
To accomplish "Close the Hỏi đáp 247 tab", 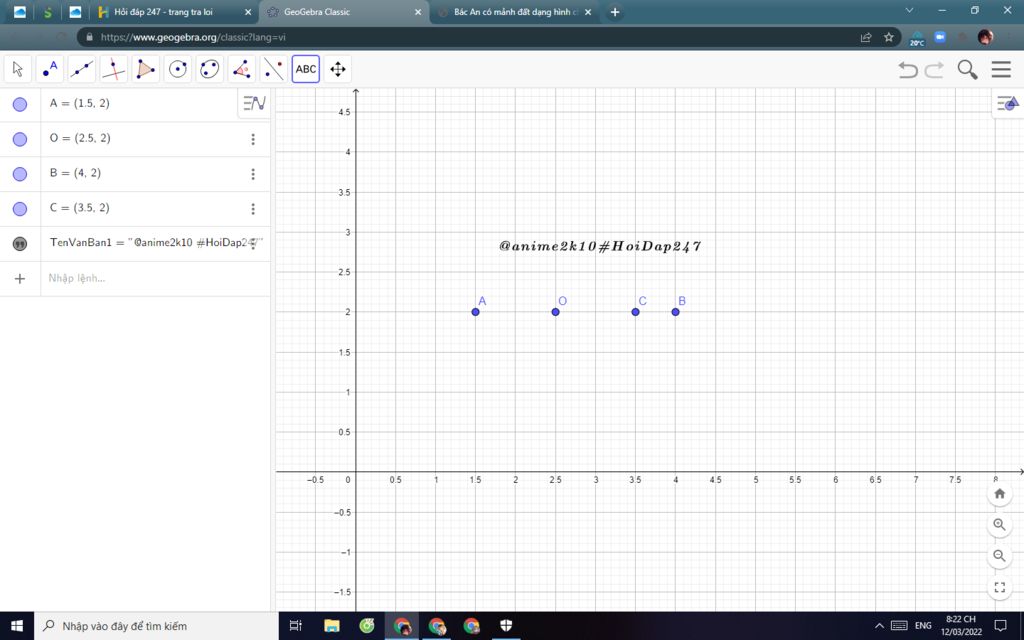I will click(248, 12).
